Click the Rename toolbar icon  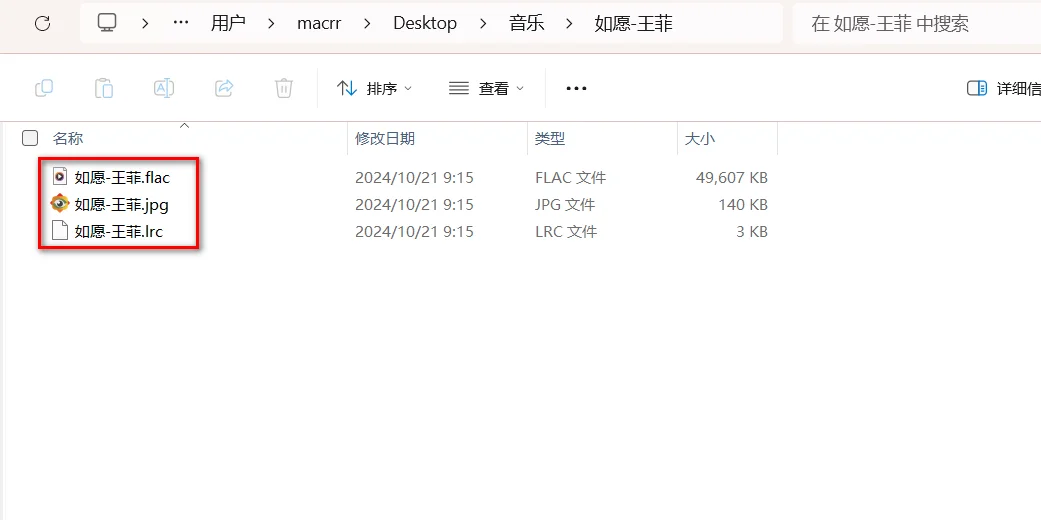(x=164, y=88)
